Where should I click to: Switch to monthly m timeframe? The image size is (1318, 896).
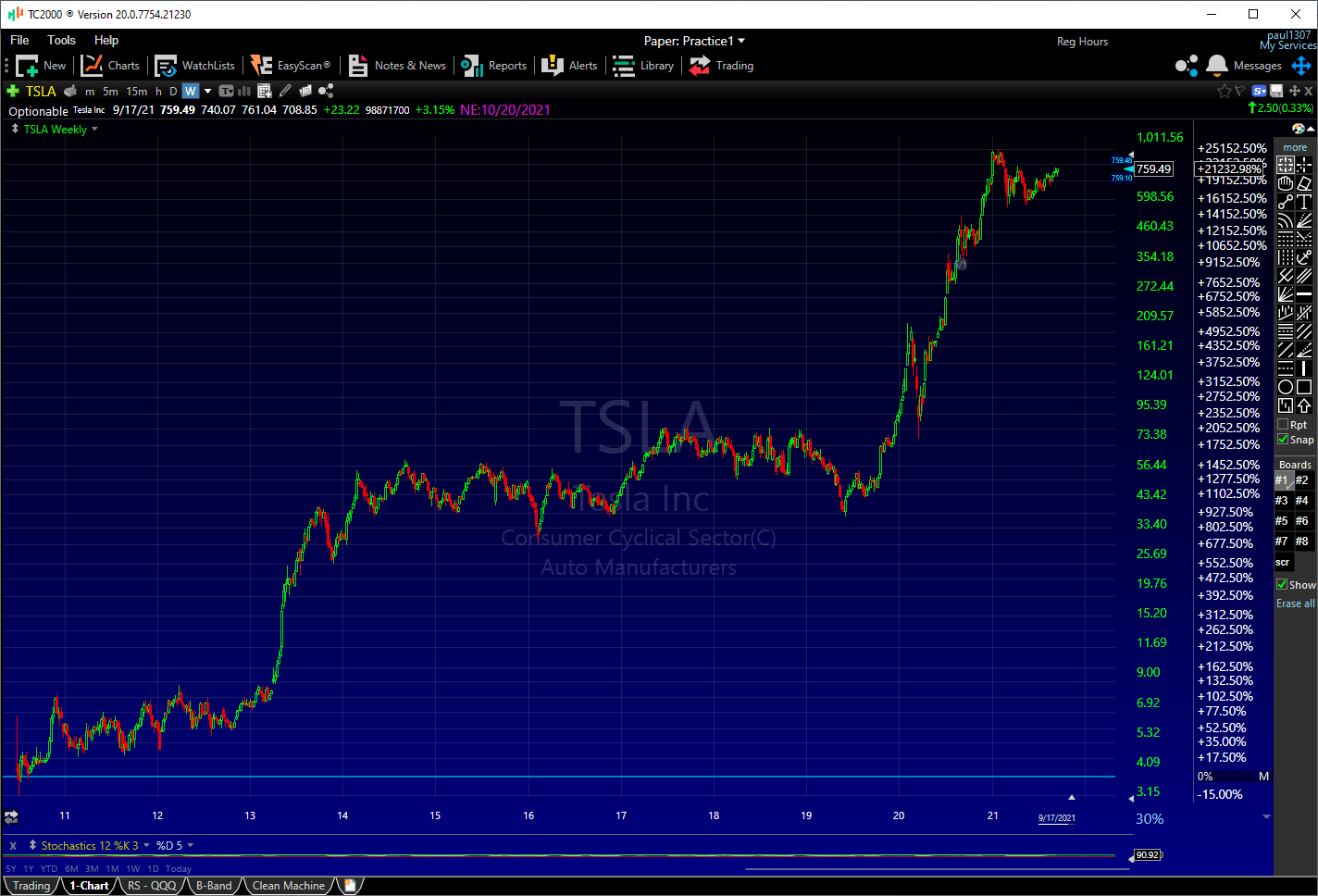pos(90,91)
